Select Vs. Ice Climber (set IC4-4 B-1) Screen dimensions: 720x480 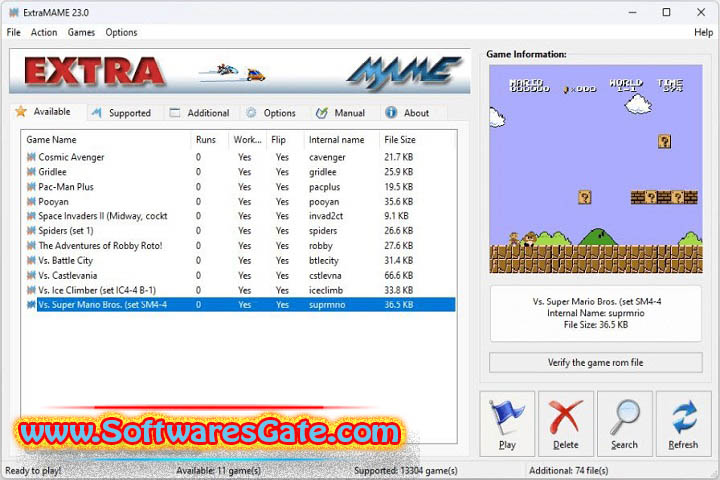point(239,290)
